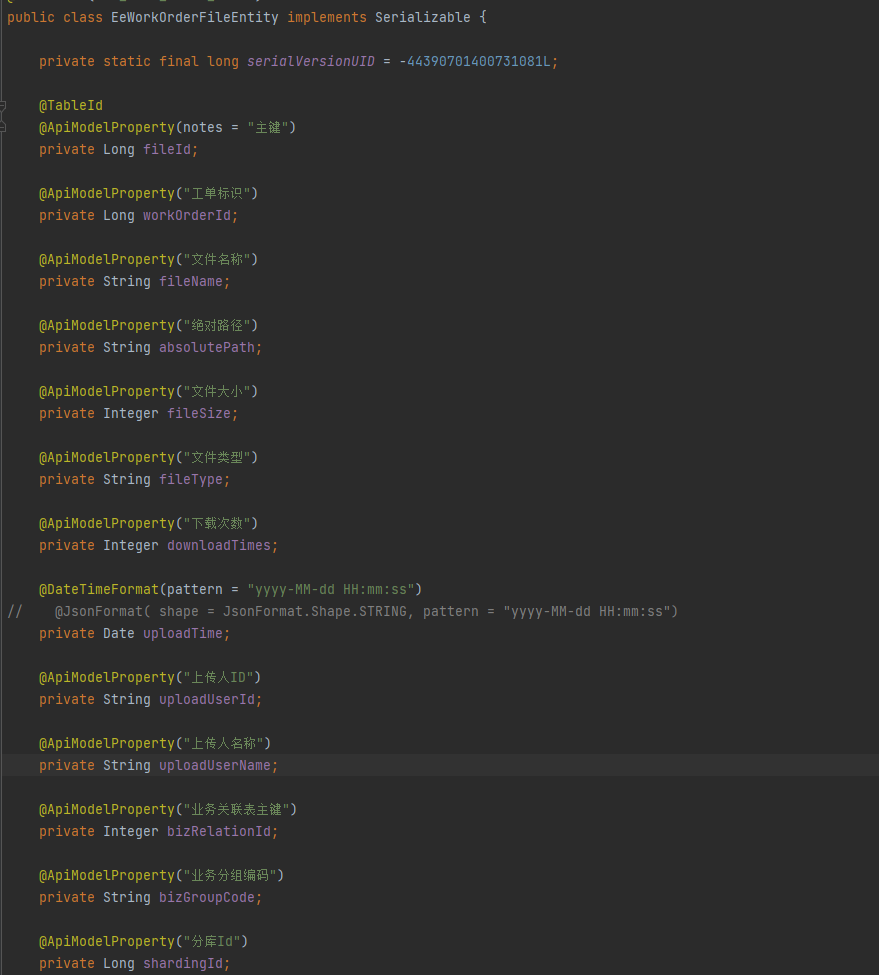879x975 pixels.
Task: Click the uploadTime field name
Action: [183, 634]
